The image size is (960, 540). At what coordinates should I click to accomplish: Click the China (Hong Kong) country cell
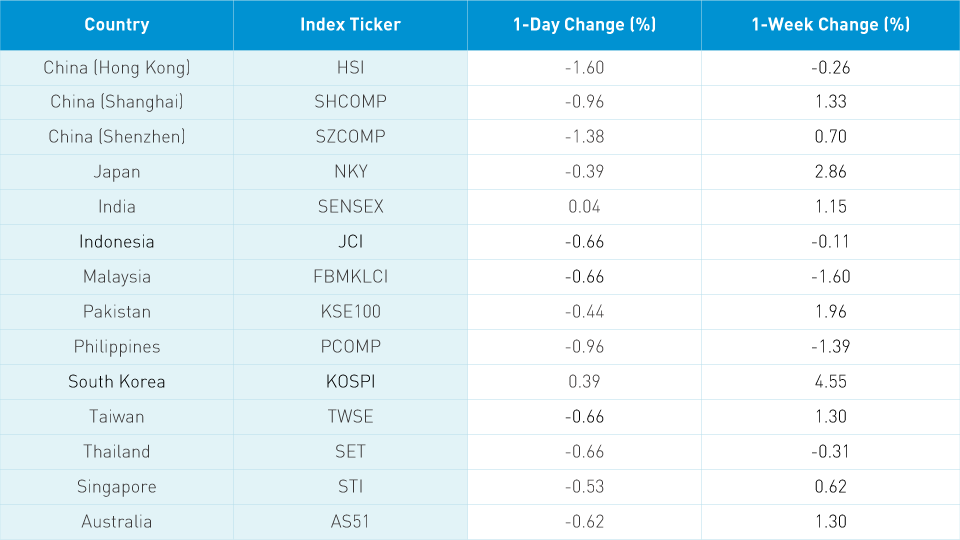(x=117, y=68)
